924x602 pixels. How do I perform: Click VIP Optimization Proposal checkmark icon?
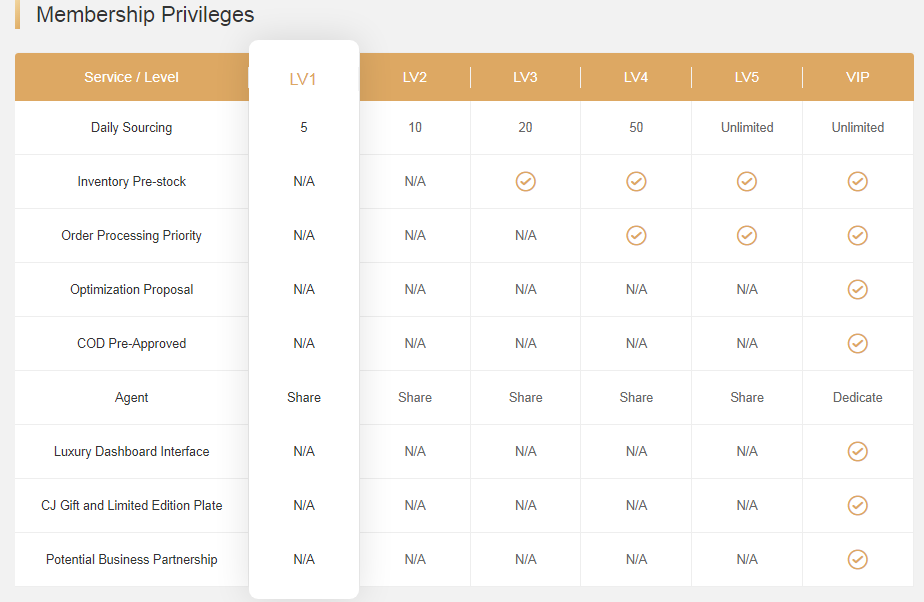click(857, 289)
